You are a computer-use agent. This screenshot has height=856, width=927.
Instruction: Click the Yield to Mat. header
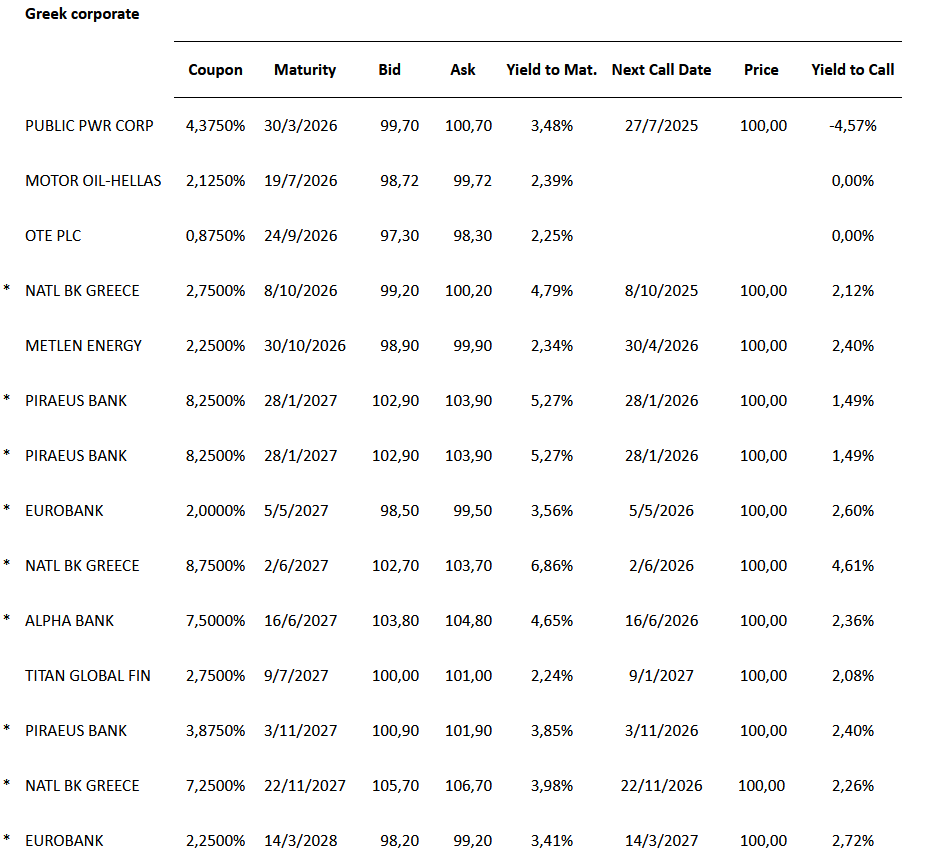[x=551, y=70]
